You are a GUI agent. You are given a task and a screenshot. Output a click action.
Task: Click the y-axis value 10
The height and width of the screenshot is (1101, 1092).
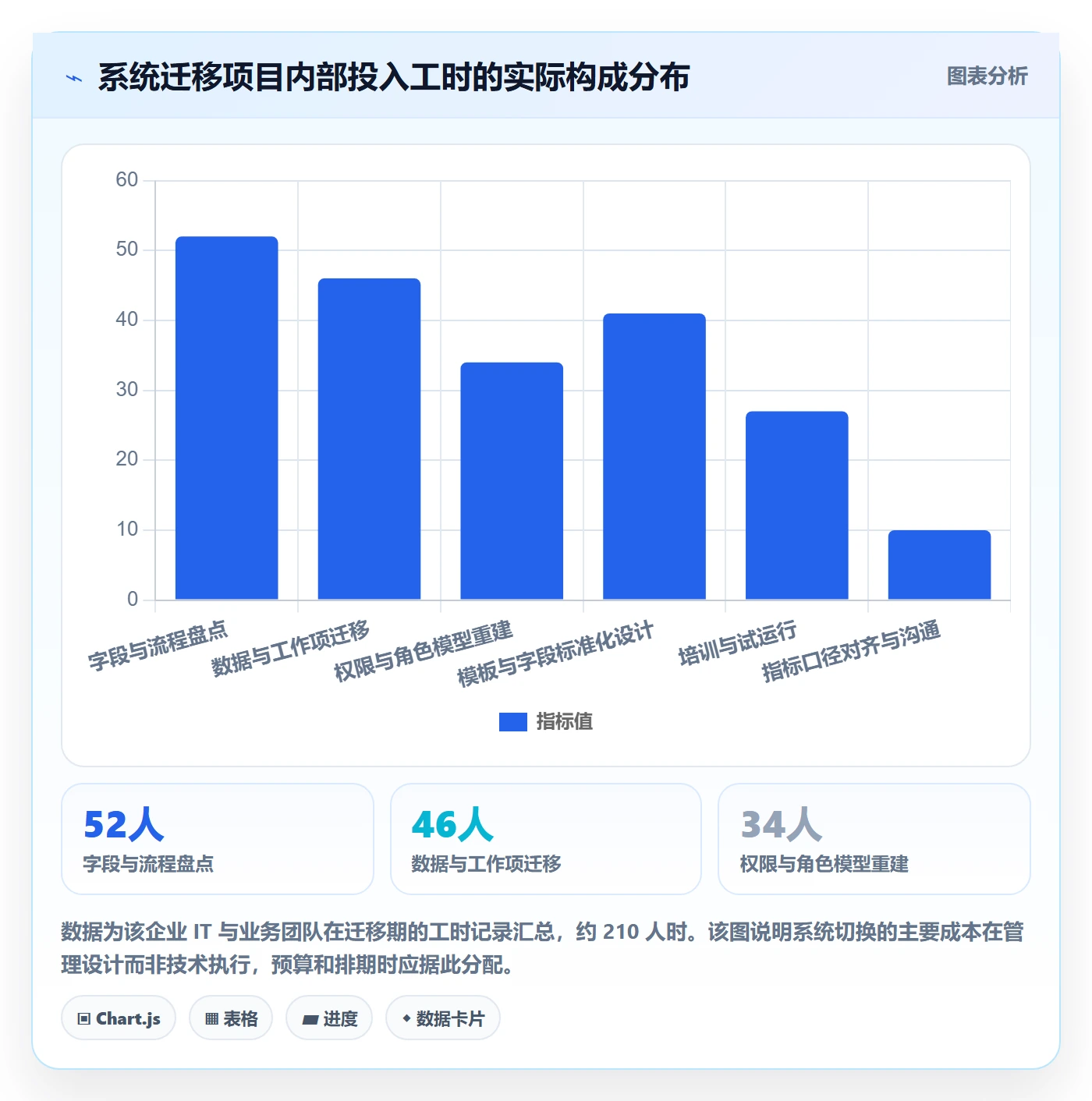126,529
